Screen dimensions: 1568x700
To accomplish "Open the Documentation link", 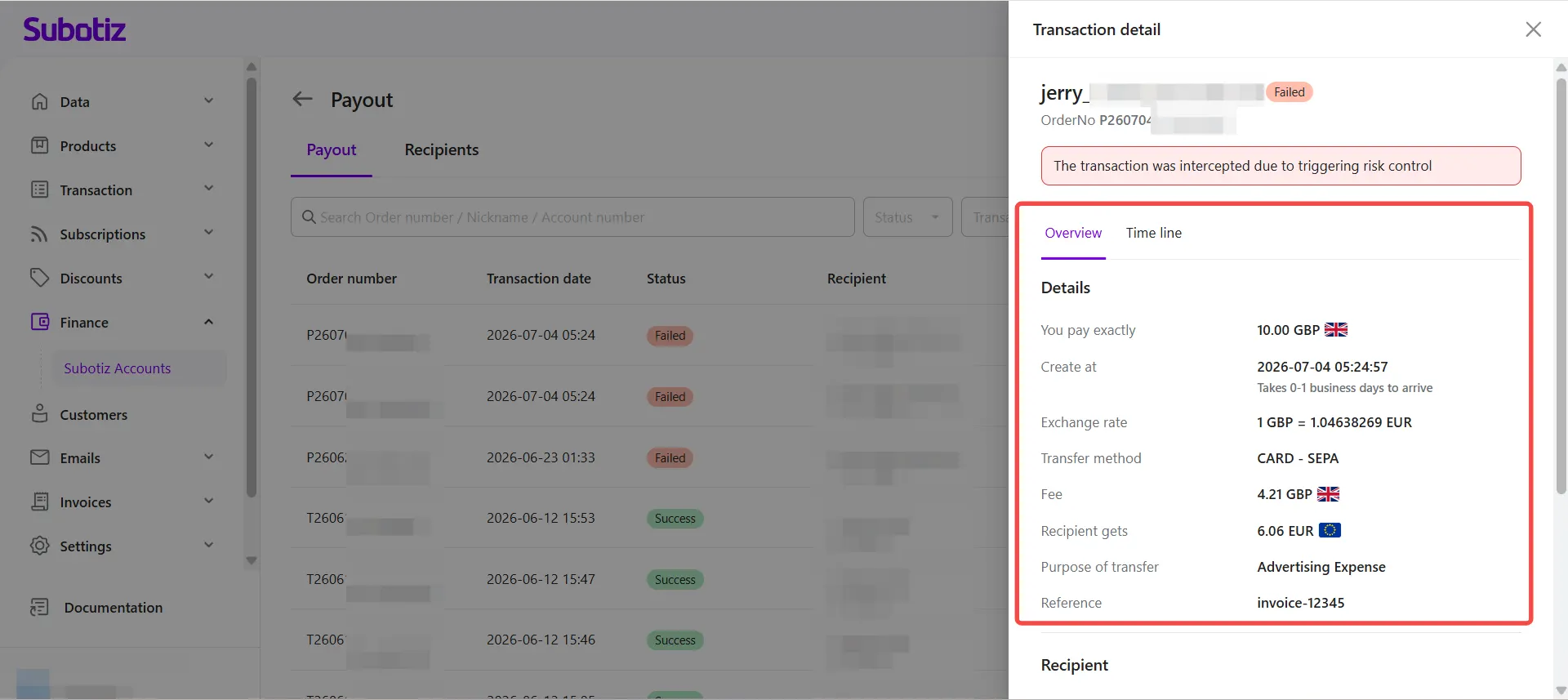I will 114,608.
